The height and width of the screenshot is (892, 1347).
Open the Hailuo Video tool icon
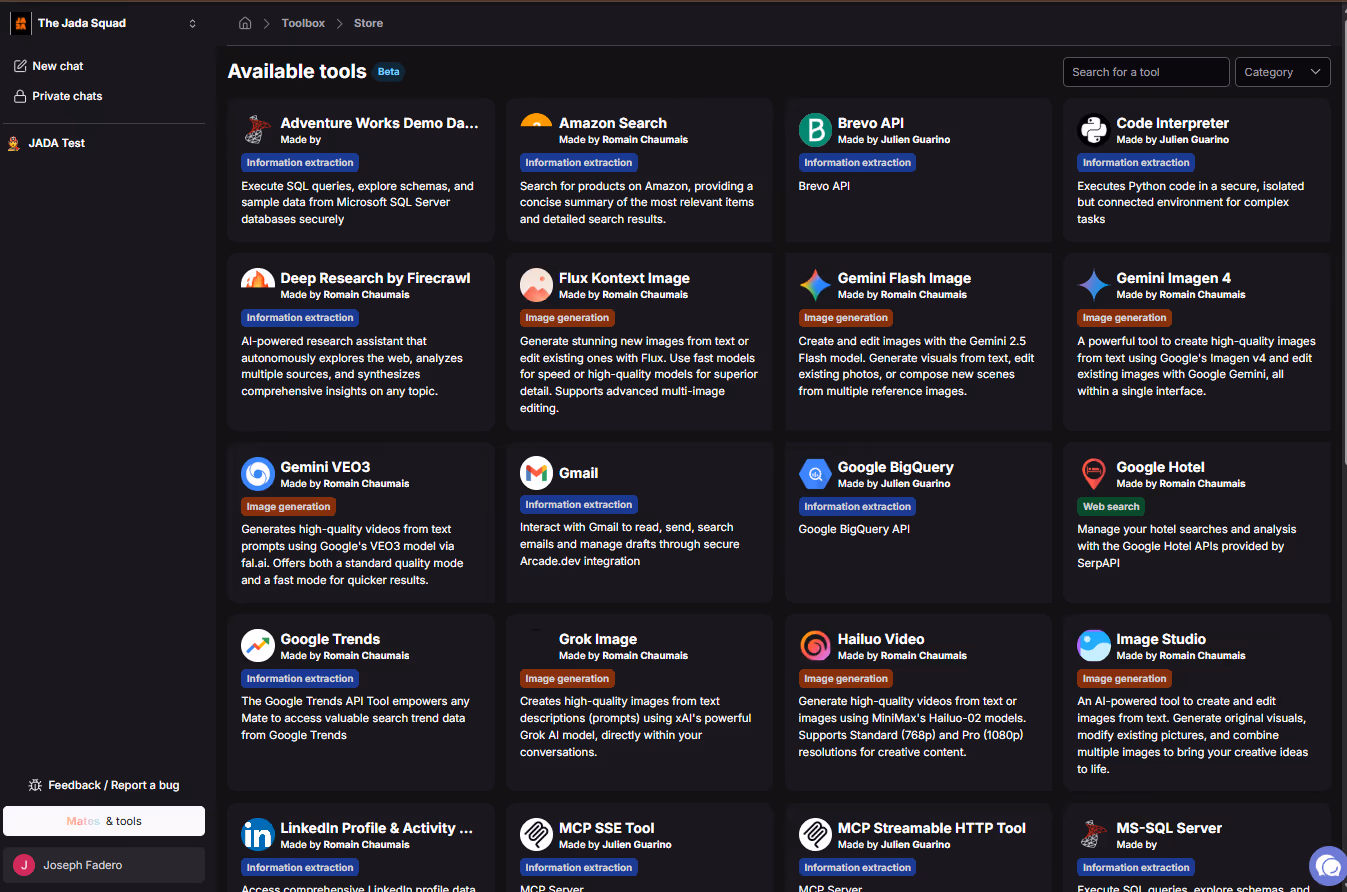point(814,645)
